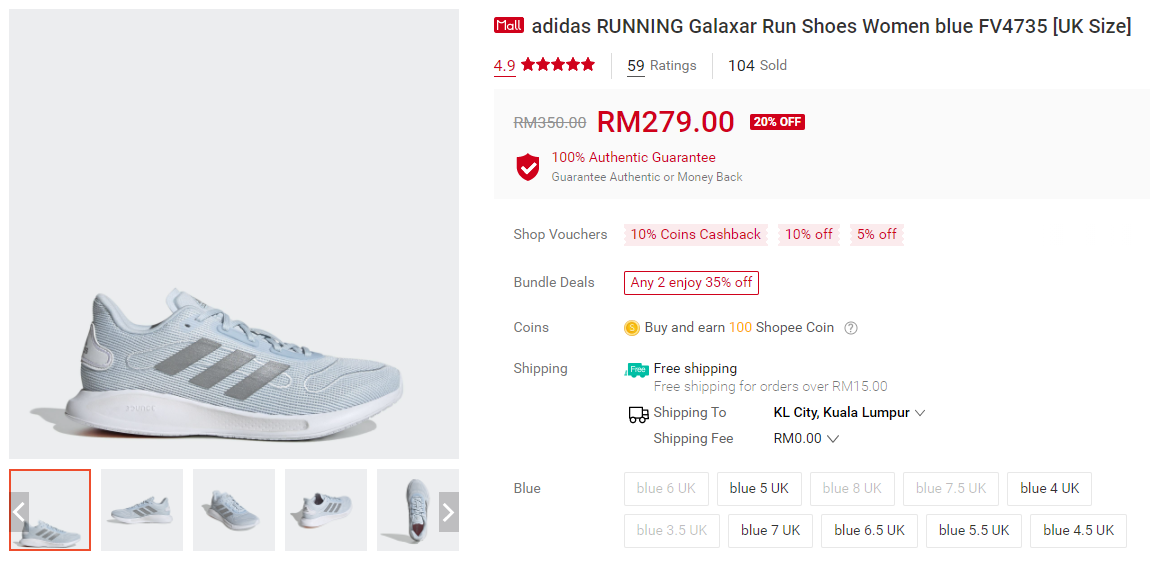Select the blue 5 UK size option
The height and width of the screenshot is (563, 1150).
tap(759, 489)
